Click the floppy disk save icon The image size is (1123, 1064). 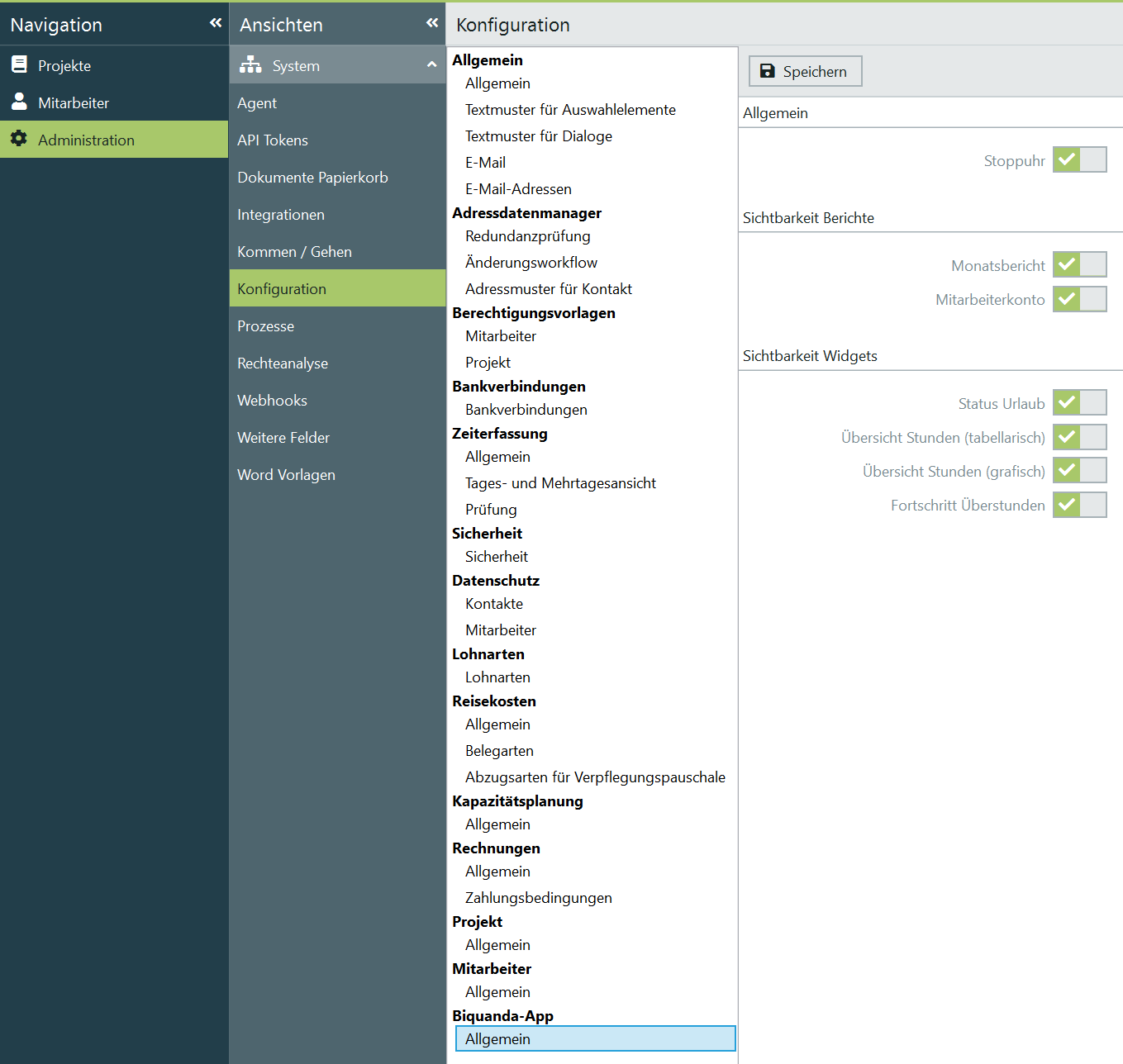tap(768, 71)
